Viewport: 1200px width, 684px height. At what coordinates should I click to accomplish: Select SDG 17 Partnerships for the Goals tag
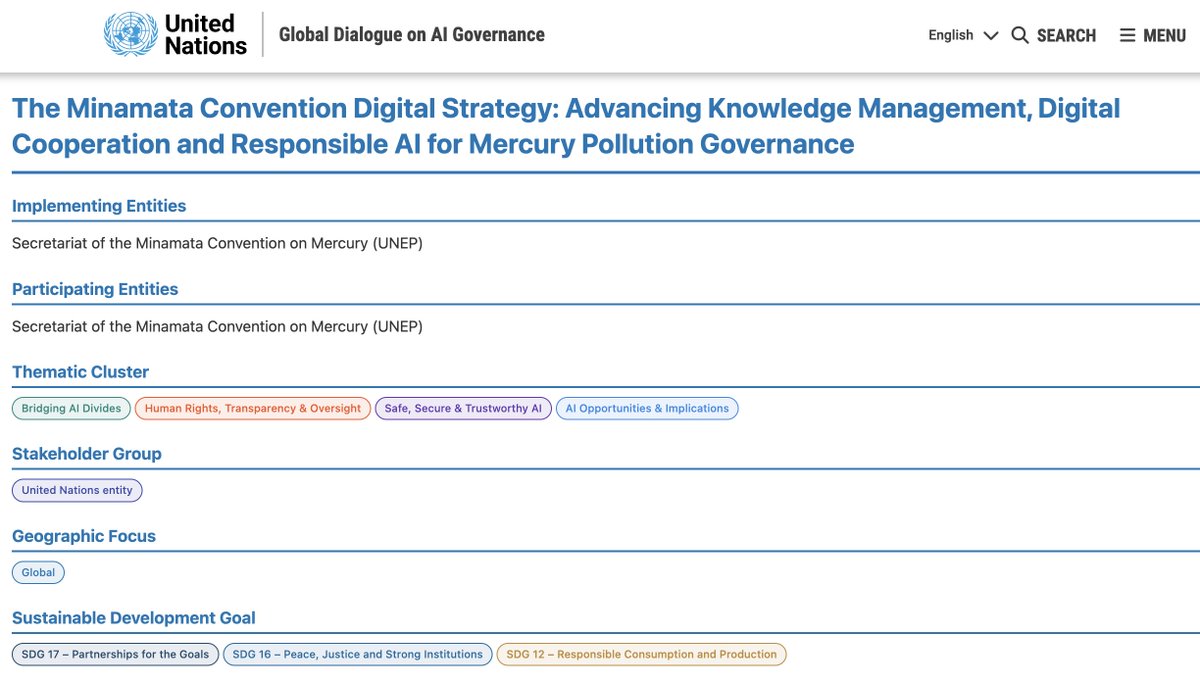coord(115,654)
